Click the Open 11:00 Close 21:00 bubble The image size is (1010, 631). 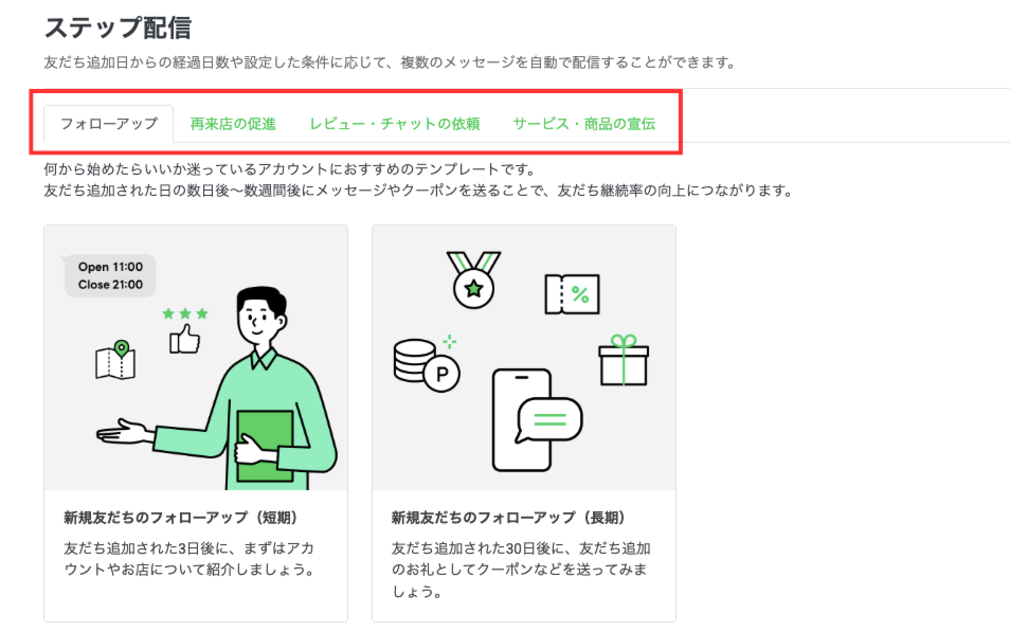click(110, 276)
